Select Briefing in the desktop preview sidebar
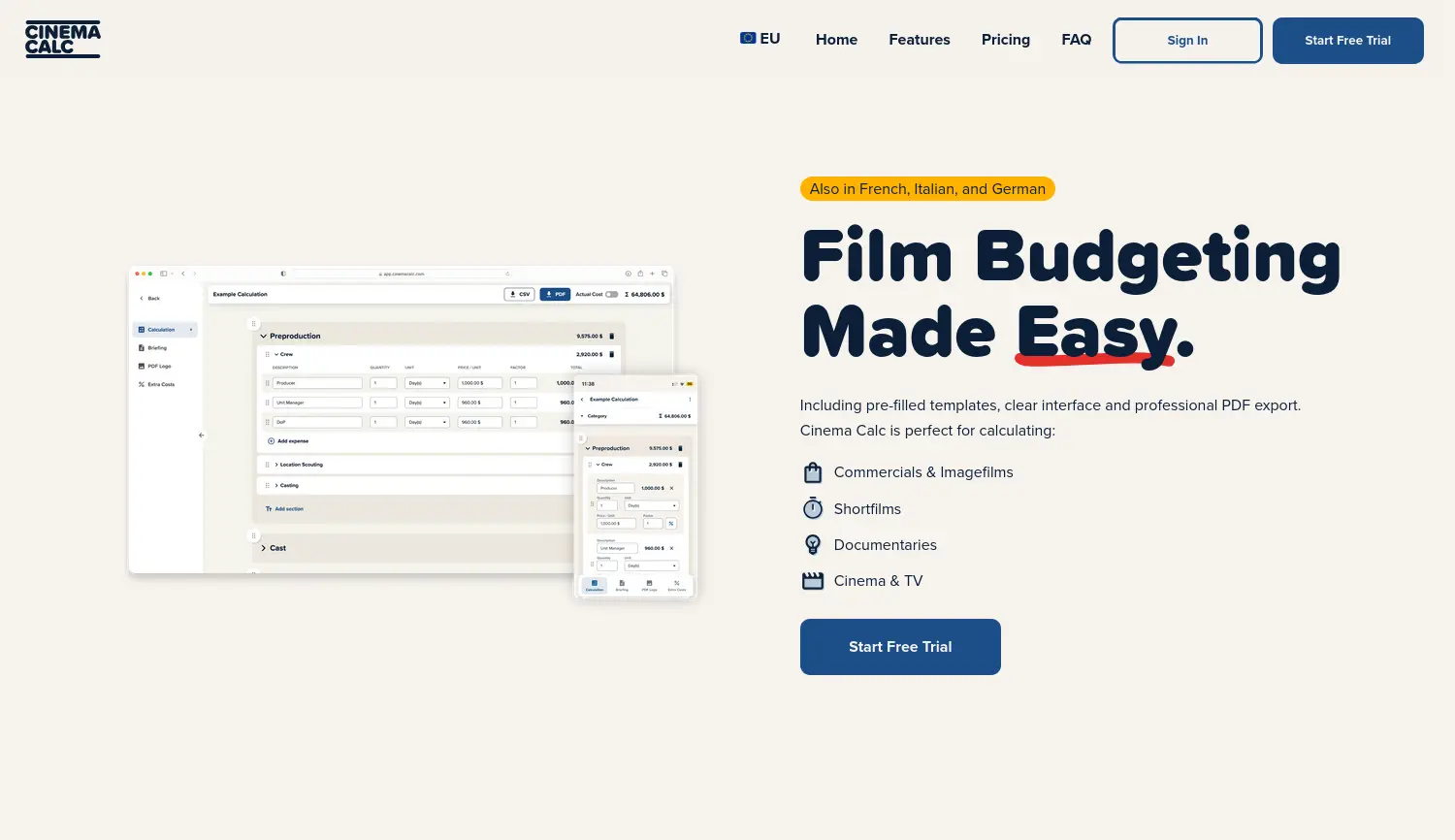The image size is (1455, 840). pos(153,348)
